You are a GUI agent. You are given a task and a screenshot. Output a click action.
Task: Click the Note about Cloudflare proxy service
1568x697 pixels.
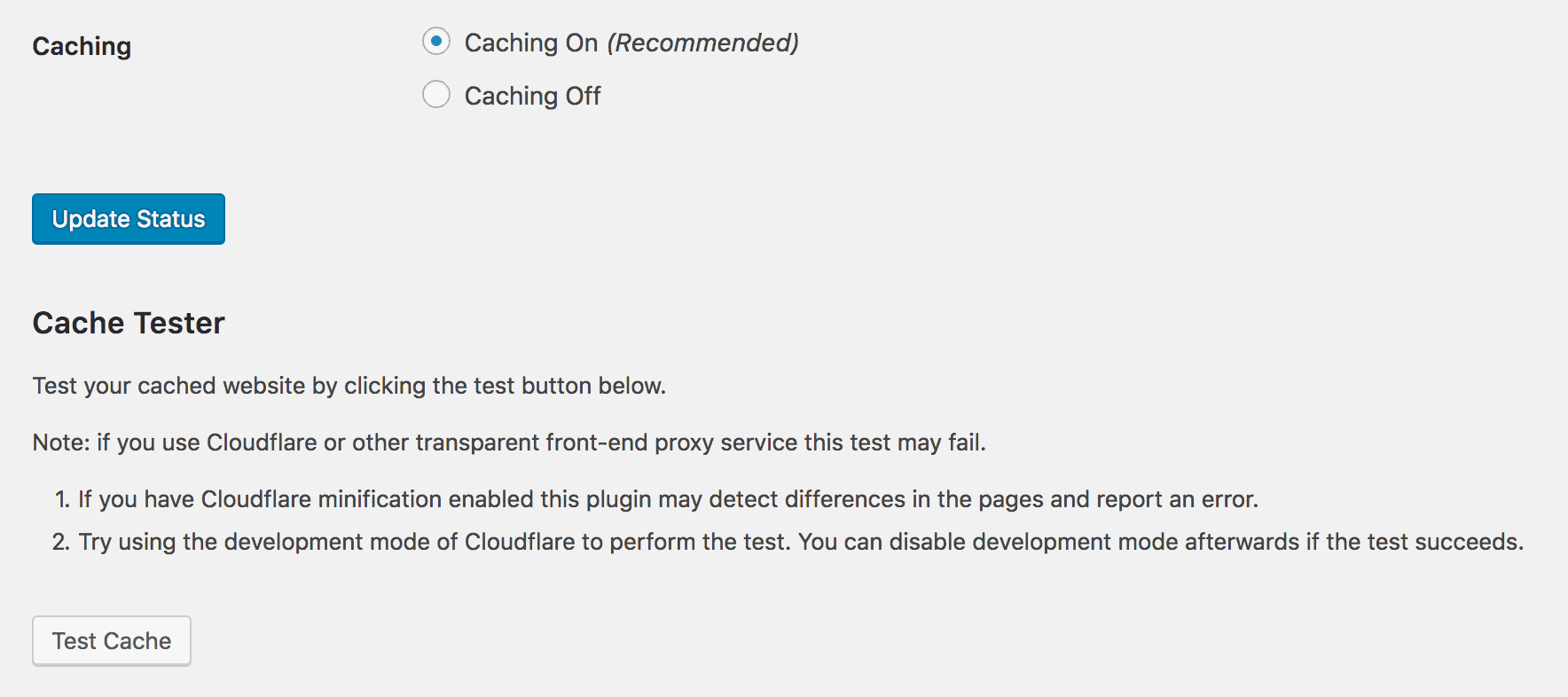pos(509,442)
